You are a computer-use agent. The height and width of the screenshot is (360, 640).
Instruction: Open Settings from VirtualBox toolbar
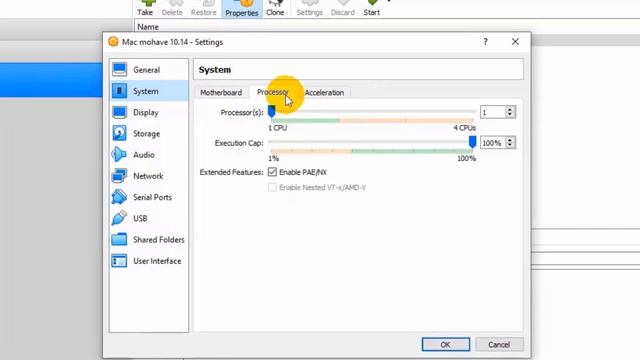point(309,8)
